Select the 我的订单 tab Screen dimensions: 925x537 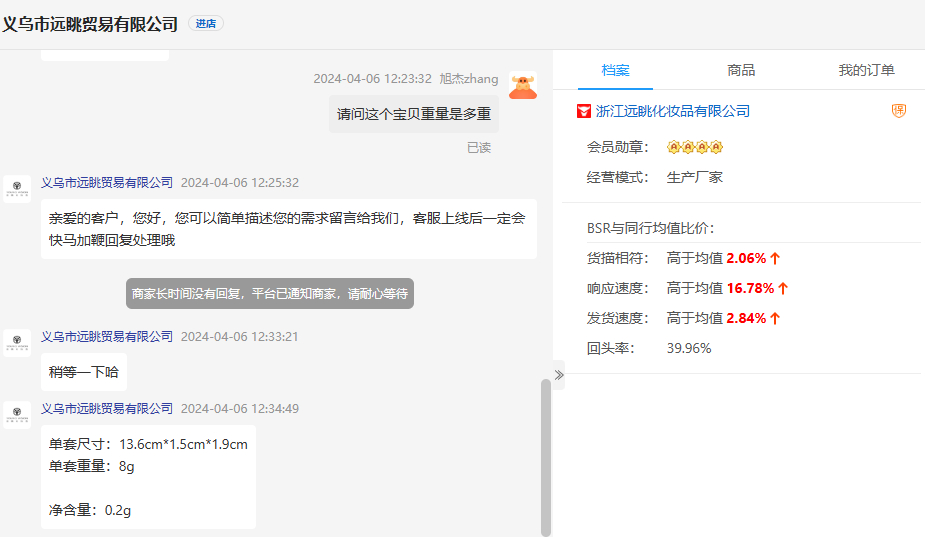[866, 70]
